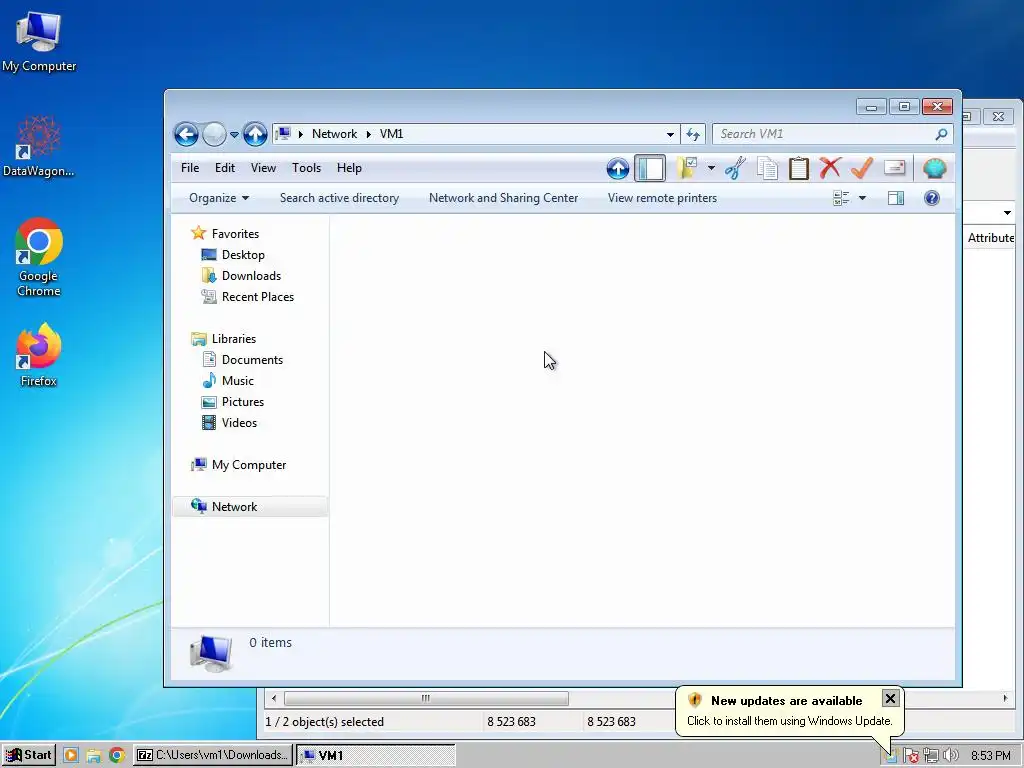
Task: Expand the view options dropdown arrow
Action: (x=862, y=198)
